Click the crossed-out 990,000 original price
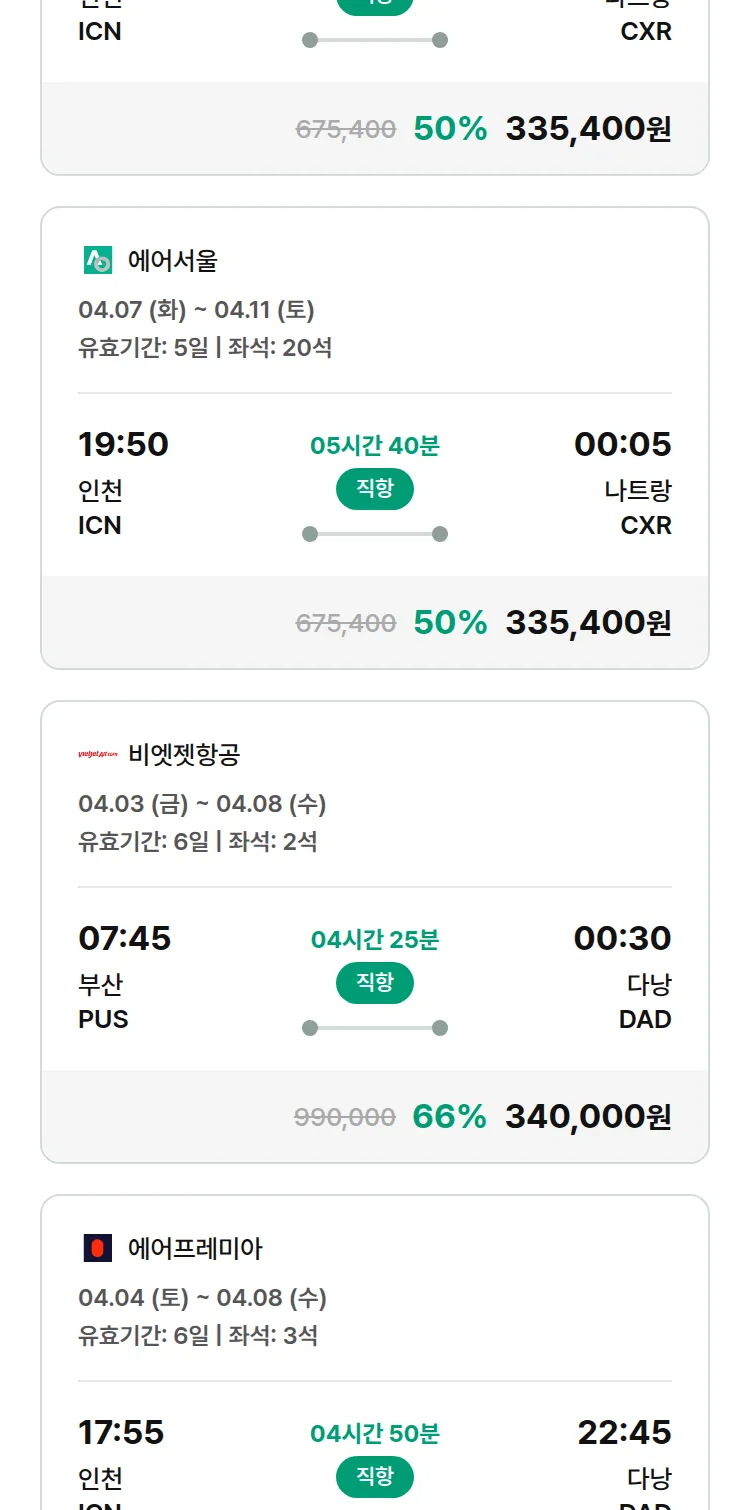This screenshot has width=750, height=1510. 345,1117
